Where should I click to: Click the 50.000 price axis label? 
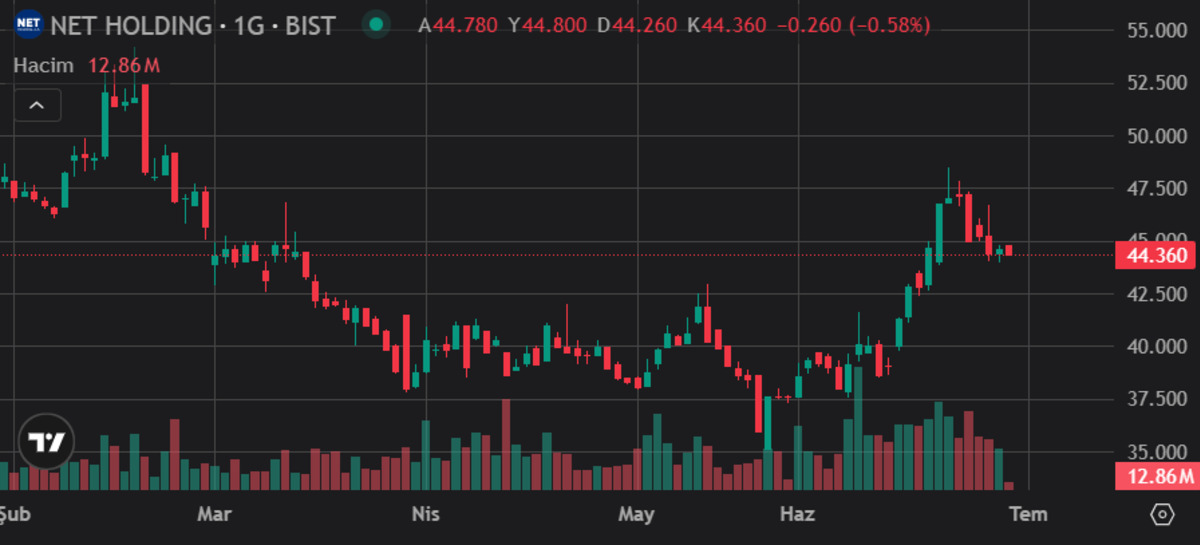click(x=1157, y=136)
